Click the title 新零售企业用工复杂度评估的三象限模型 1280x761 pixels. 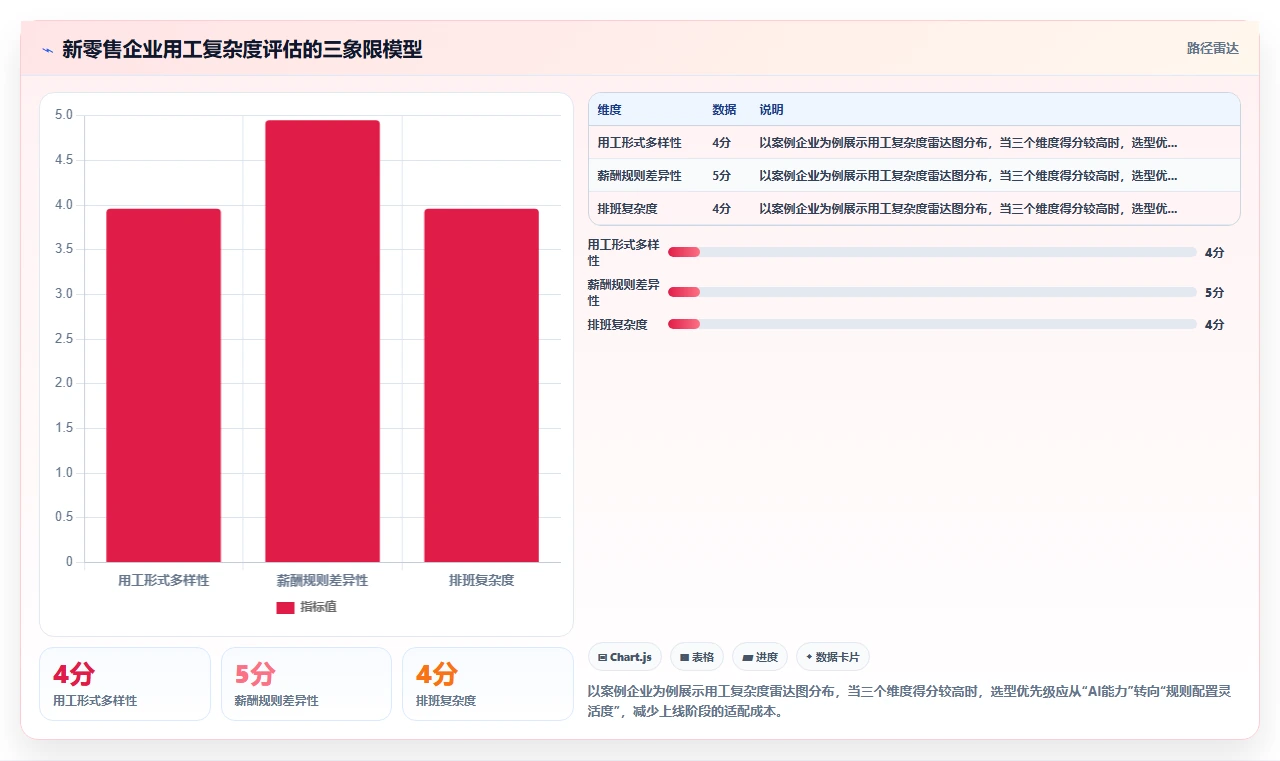242,49
